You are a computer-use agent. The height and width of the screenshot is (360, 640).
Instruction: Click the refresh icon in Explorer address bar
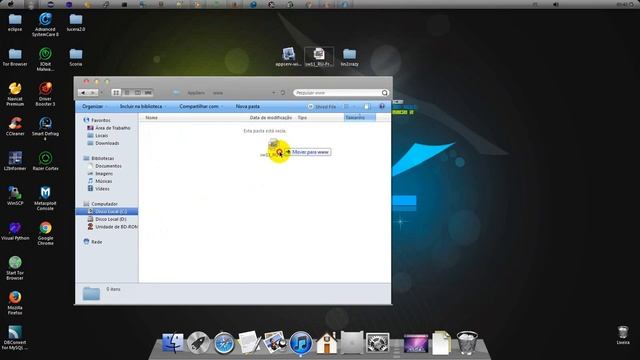282,93
